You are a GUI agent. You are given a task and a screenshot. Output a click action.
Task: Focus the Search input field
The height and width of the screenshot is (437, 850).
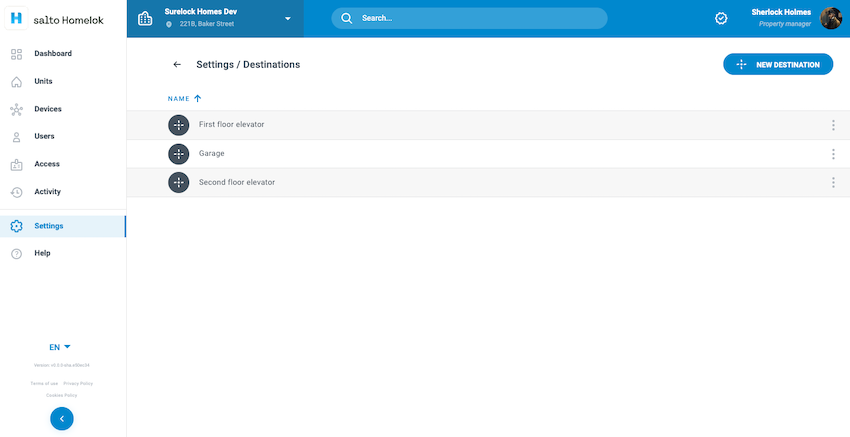pyautogui.click(x=469, y=18)
